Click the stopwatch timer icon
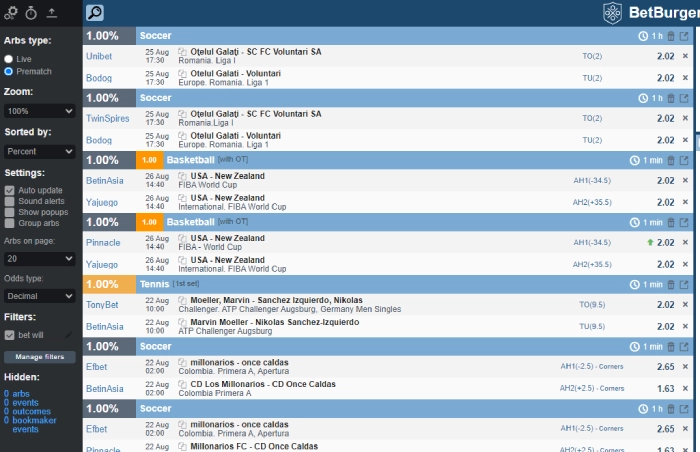Viewport: 700px width, 452px height. (x=31, y=13)
